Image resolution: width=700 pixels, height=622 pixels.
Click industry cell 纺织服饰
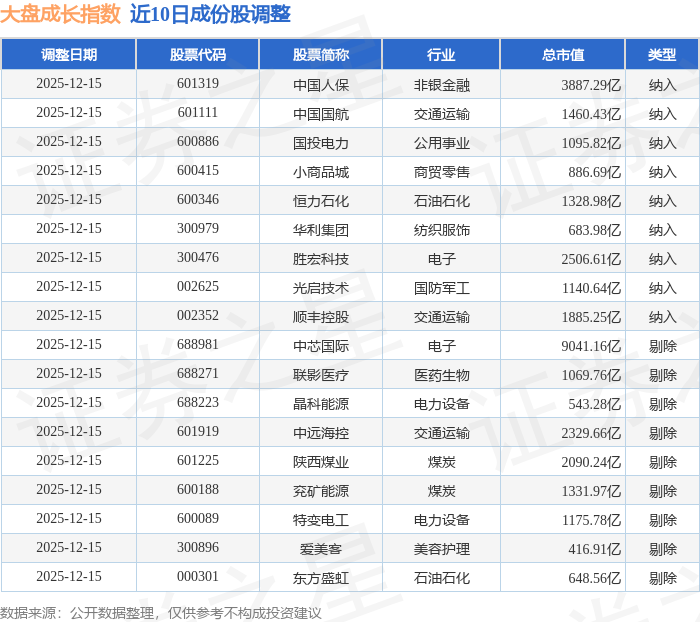coord(442,230)
